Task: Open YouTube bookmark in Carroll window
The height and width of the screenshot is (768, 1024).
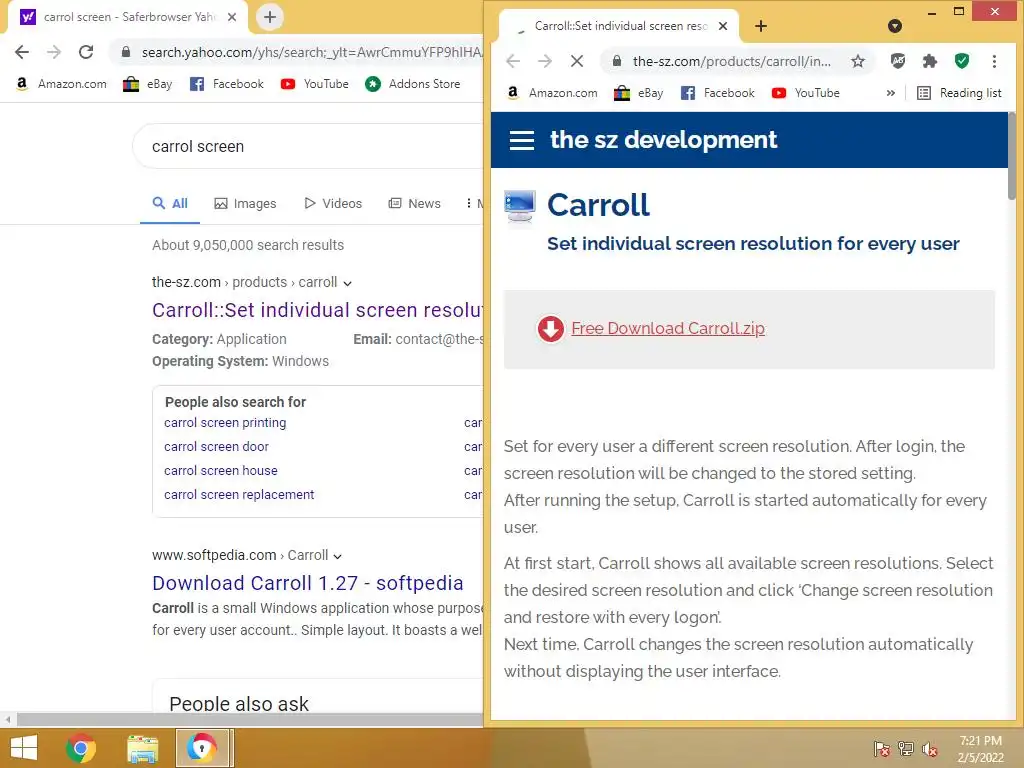Action: pos(805,93)
